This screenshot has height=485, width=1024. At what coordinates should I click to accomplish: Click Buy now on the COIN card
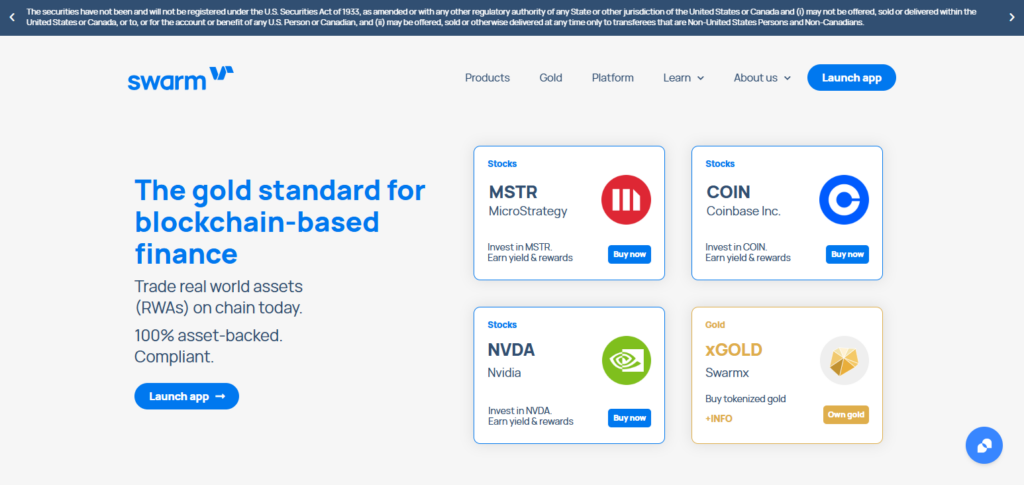(x=847, y=255)
